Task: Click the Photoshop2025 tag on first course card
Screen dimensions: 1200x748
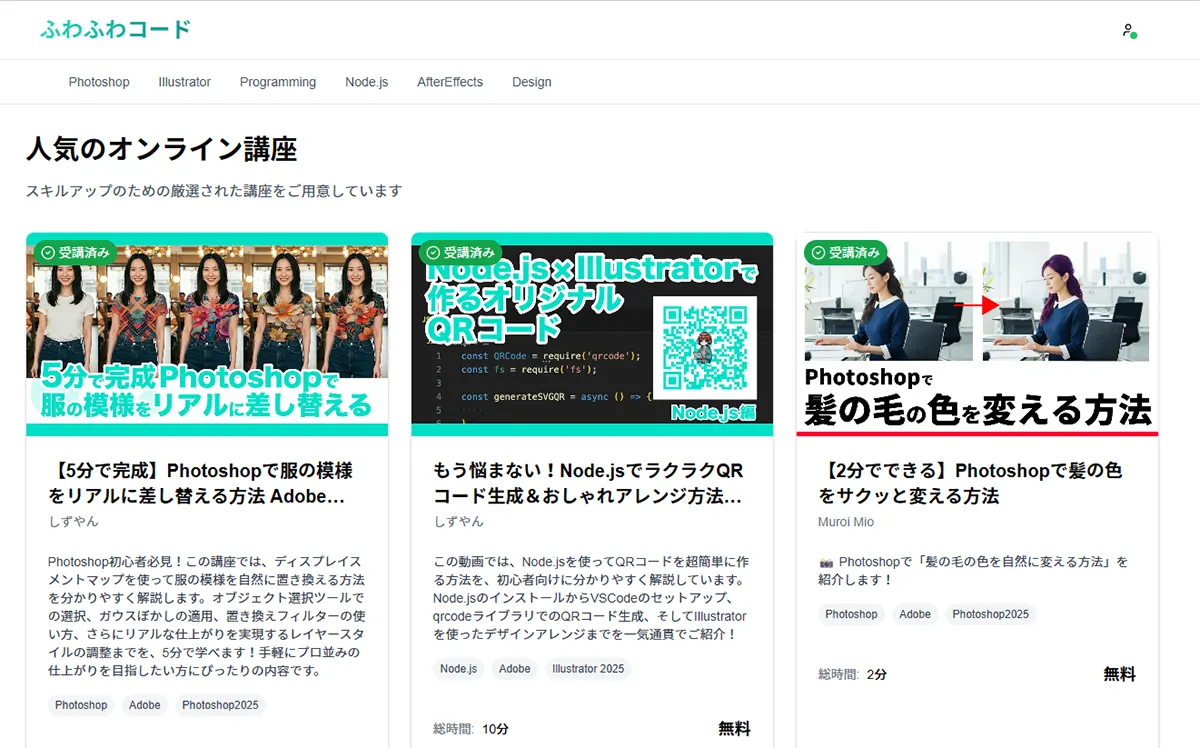Action: point(220,705)
